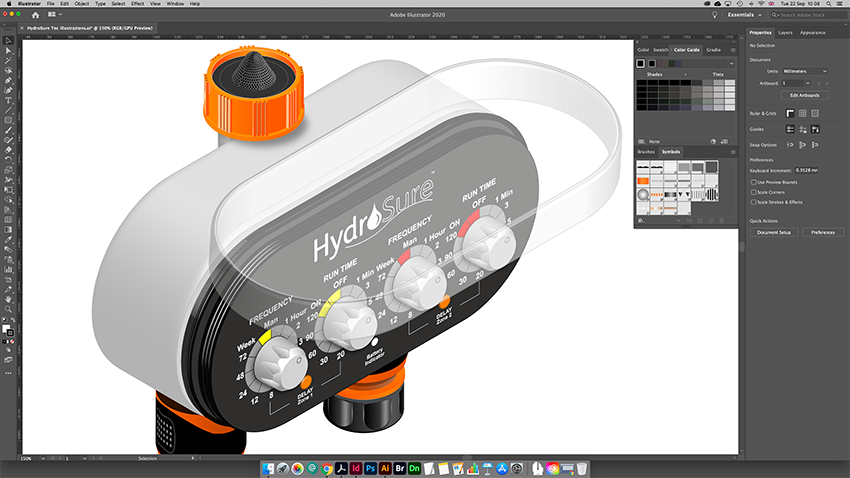This screenshot has height=478, width=850.
Task: Open Google Chrome from the Dock
Action: [326, 469]
